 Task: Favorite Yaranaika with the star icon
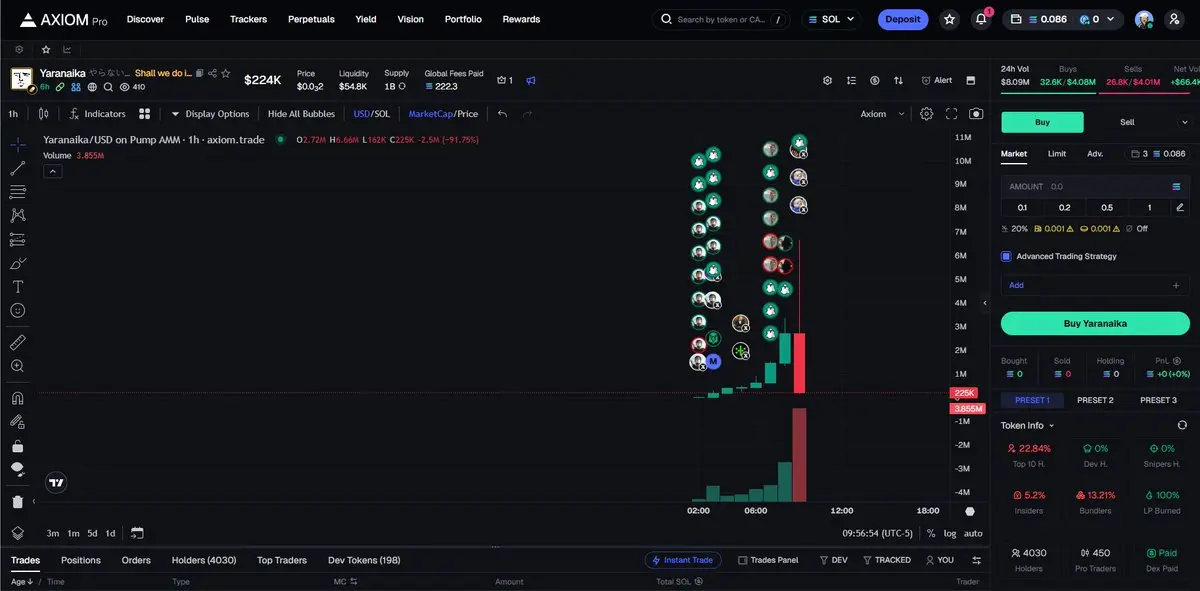(x=226, y=73)
